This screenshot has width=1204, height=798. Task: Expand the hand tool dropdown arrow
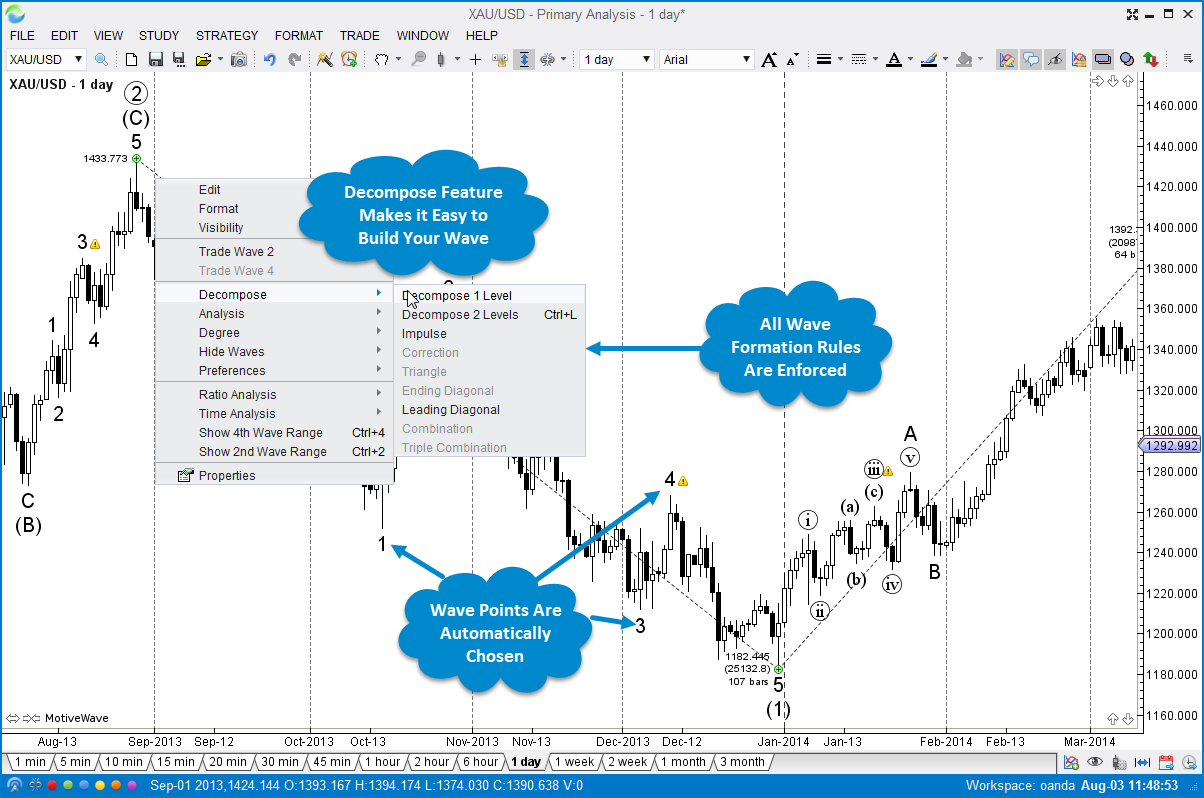[398, 60]
